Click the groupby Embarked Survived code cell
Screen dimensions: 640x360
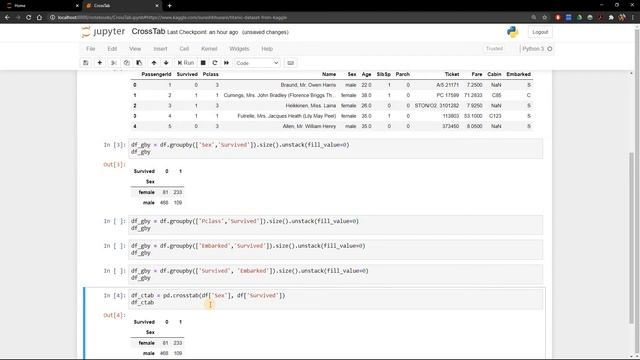[336, 249]
